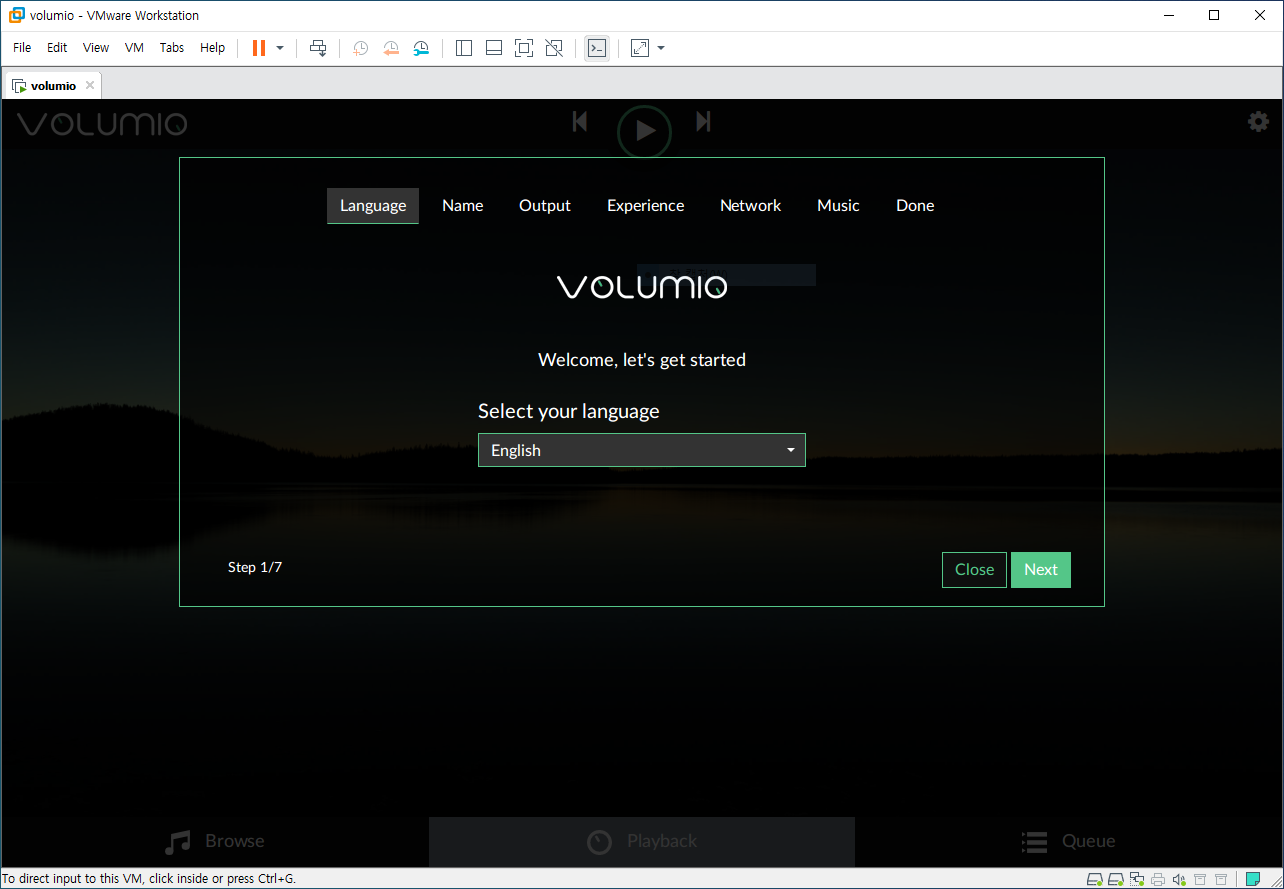Open the Help menu
This screenshot has height=889, width=1284.
[x=213, y=48]
